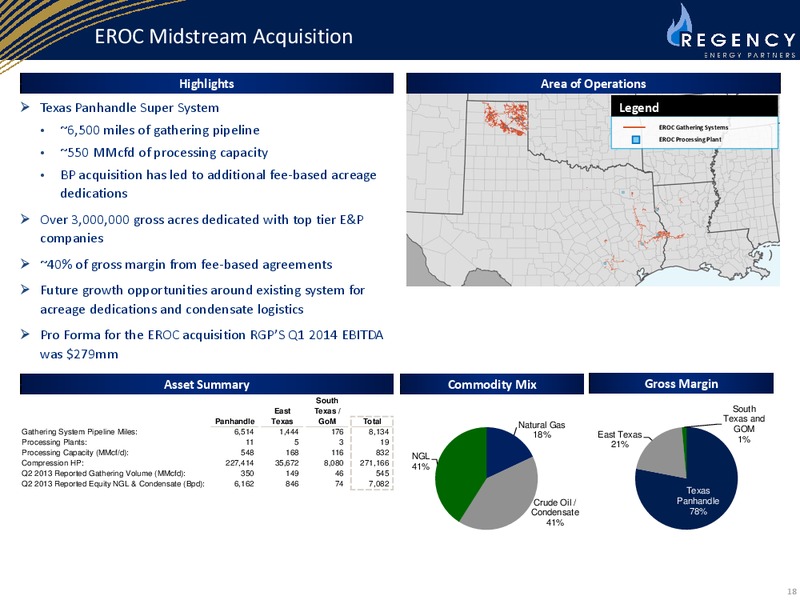Click the slide number 18
The height and width of the screenshot is (600, 800).
792,591
